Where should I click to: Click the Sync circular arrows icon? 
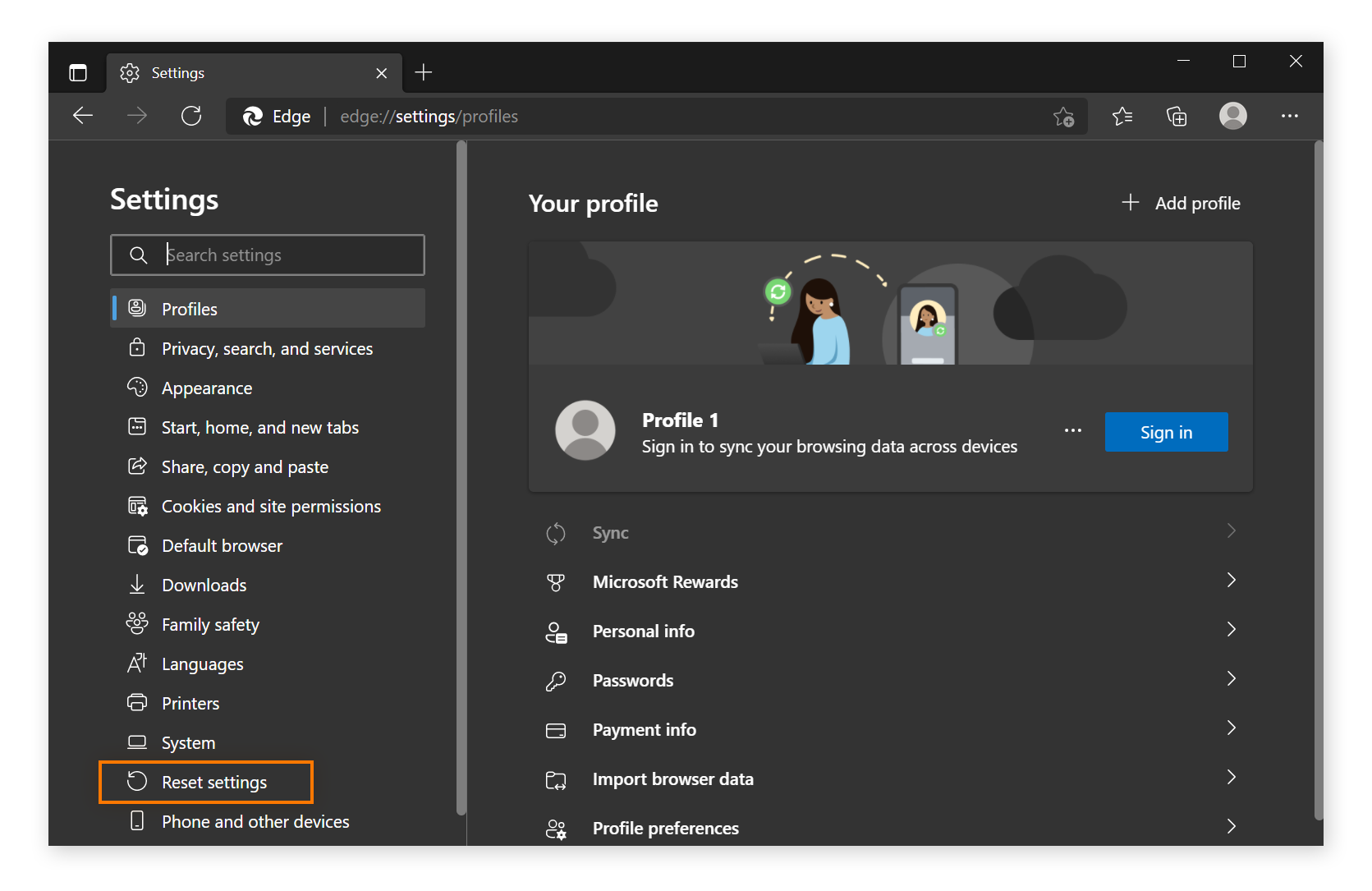click(x=556, y=534)
